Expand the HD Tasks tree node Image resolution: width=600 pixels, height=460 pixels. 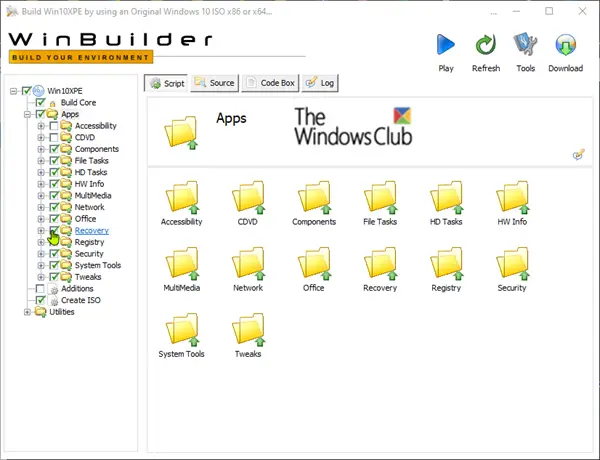click(41, 173)
